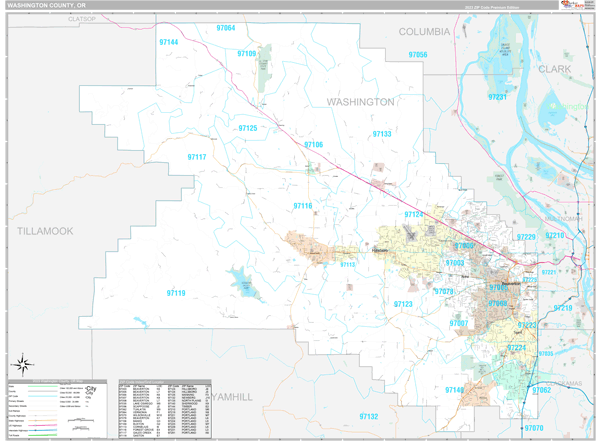Select the COLUMBIA county label

(x=424, y=32)
